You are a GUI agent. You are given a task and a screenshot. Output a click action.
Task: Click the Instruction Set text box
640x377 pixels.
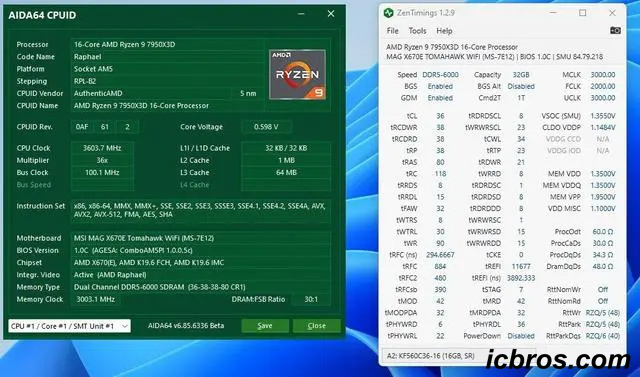point(200,211)
